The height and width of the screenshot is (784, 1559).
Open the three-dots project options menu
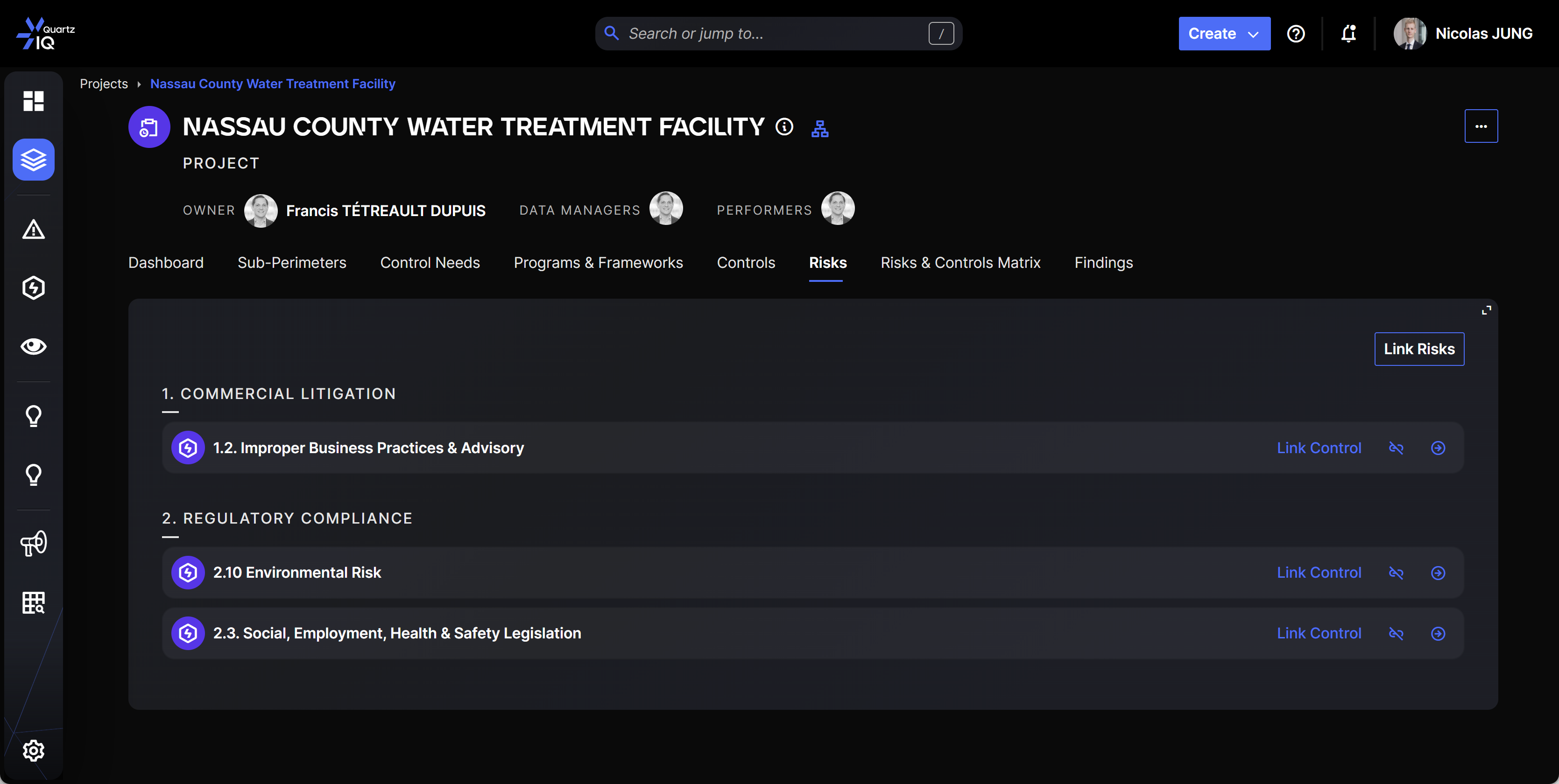click(1480, 126)
